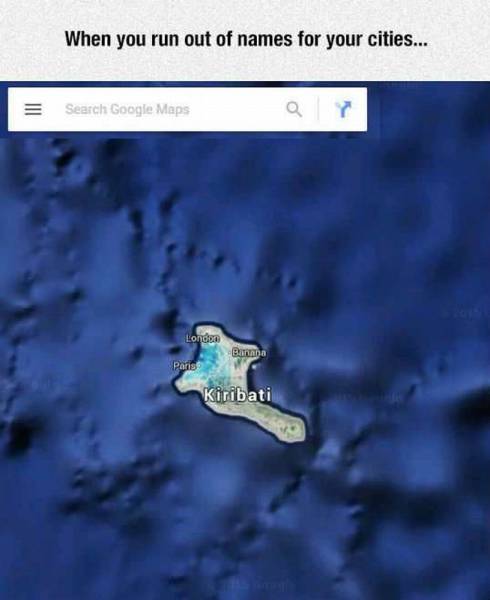This screenshot has width=490, height=600.
Task: Open directions with the blue arrow icon
Action: [343, 109]
